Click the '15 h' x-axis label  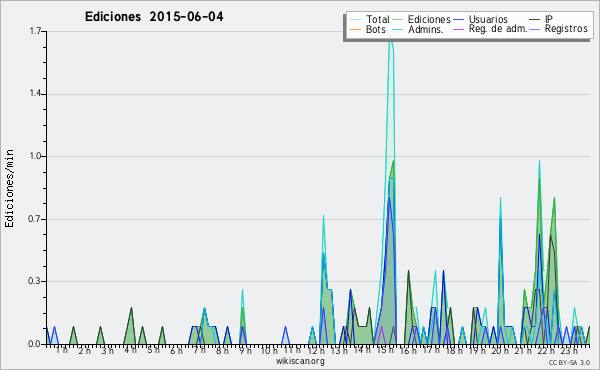[x=385, y=350]
